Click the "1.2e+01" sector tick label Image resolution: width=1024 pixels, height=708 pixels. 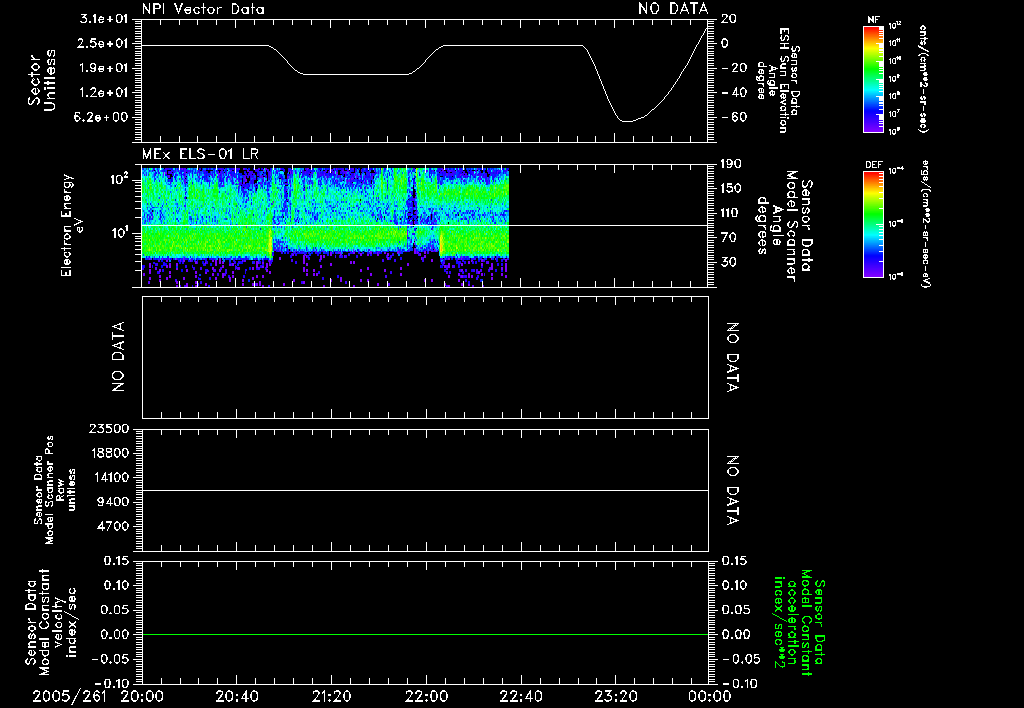pyautogui.click(x=104, y=93)
